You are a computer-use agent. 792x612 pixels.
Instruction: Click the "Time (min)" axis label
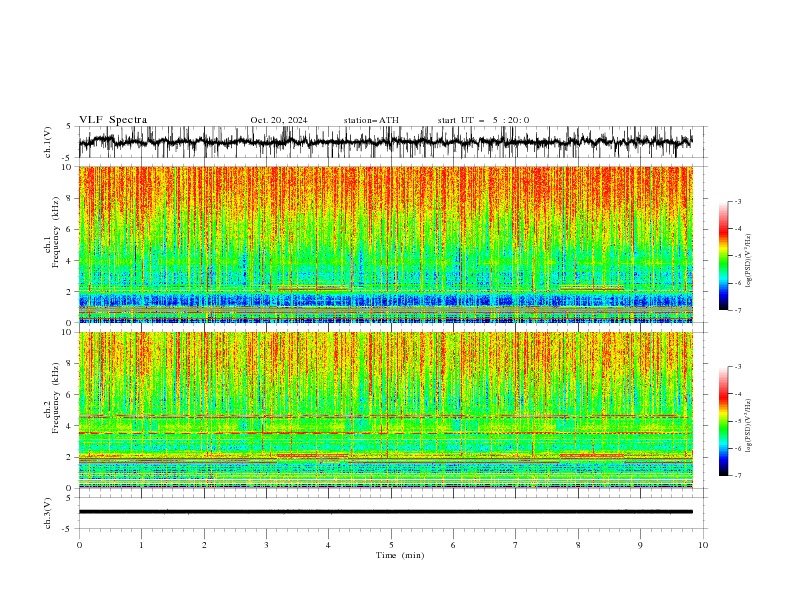[x=400, y=555]
